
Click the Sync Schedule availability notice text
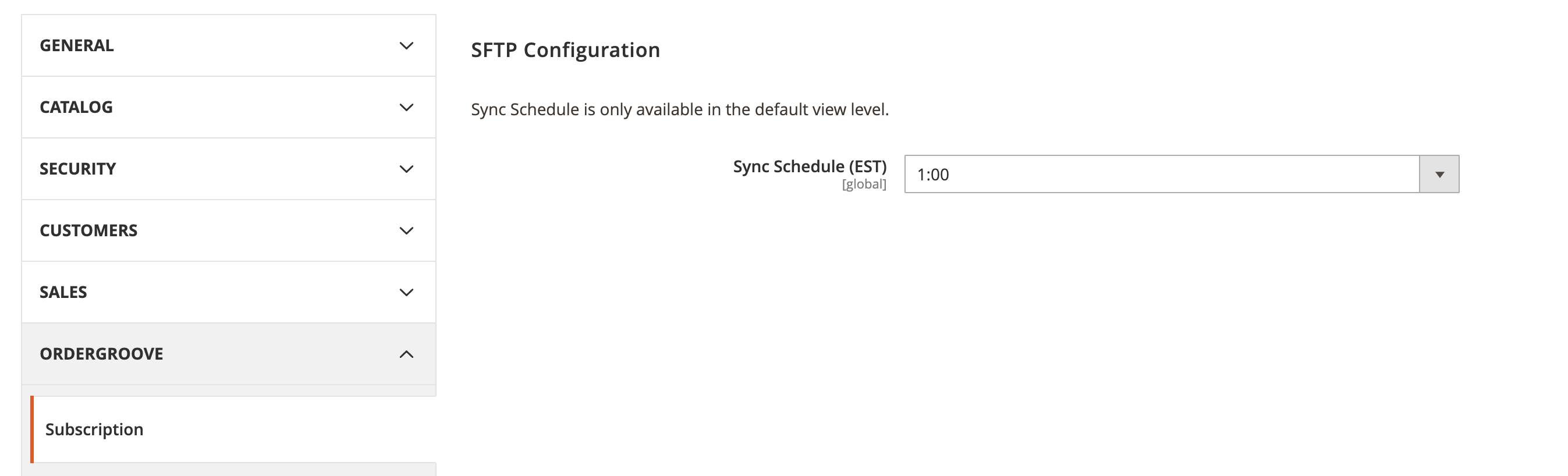(679, 109)
